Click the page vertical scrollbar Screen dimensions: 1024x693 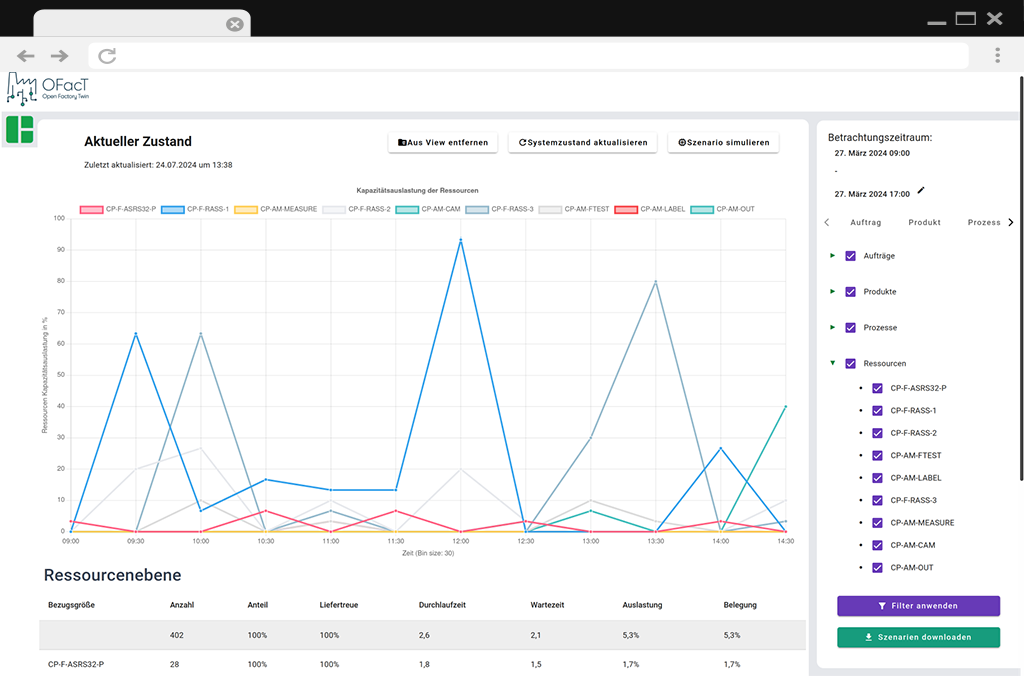coord(1021,279)
